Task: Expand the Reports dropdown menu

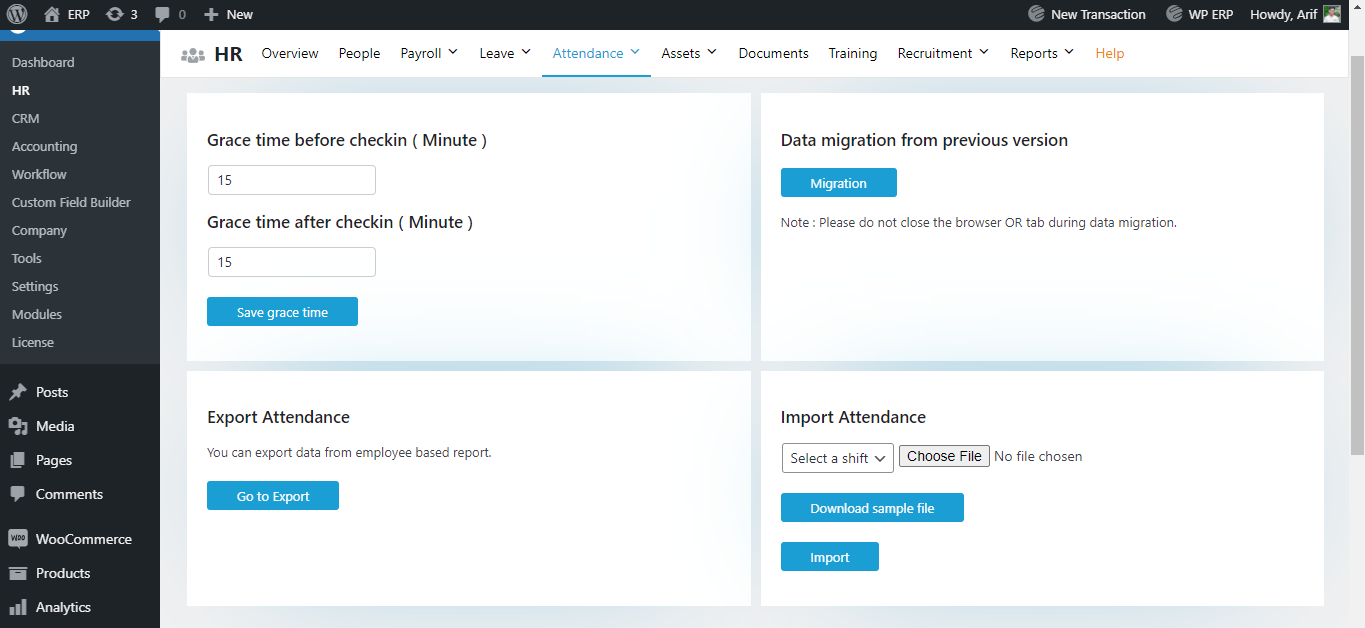Action: click(1042, 53)
